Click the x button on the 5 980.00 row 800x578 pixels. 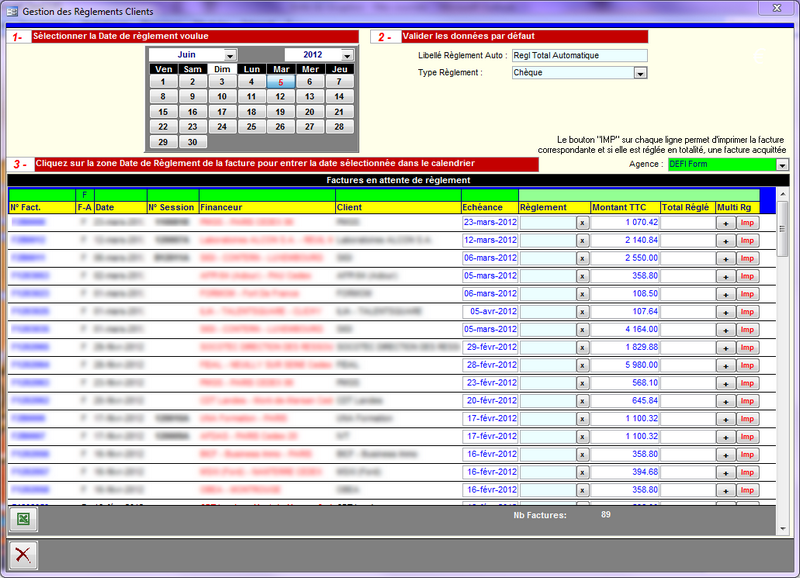click(582, 364)
